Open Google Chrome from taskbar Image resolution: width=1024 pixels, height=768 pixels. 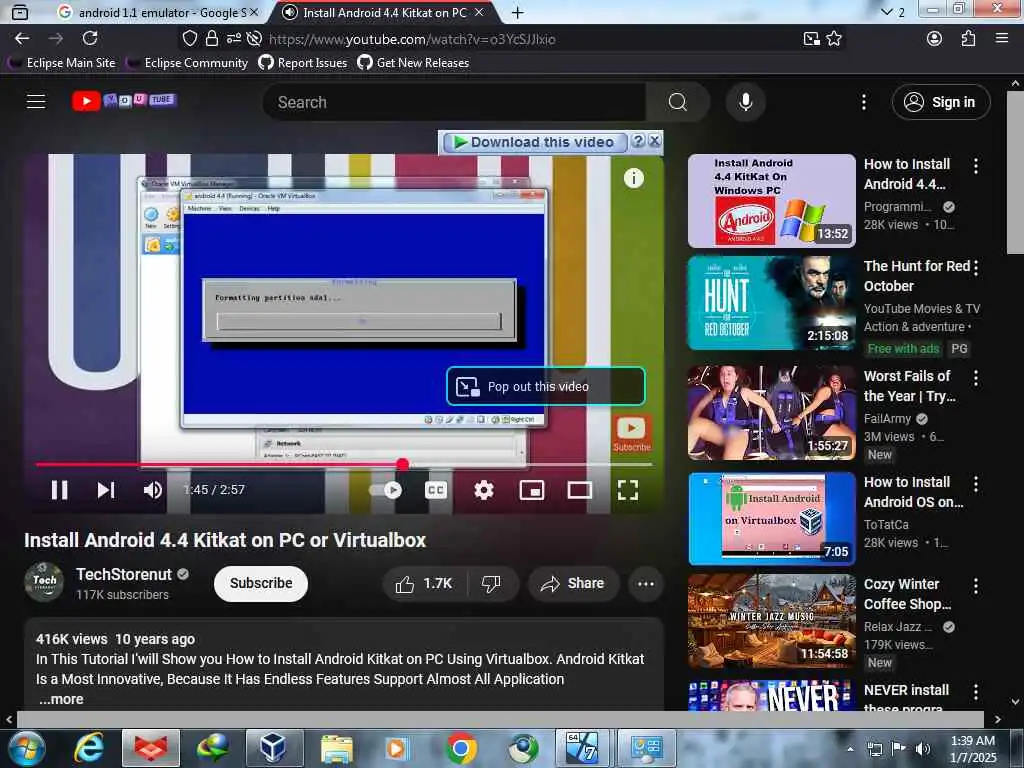pos(460,748)
